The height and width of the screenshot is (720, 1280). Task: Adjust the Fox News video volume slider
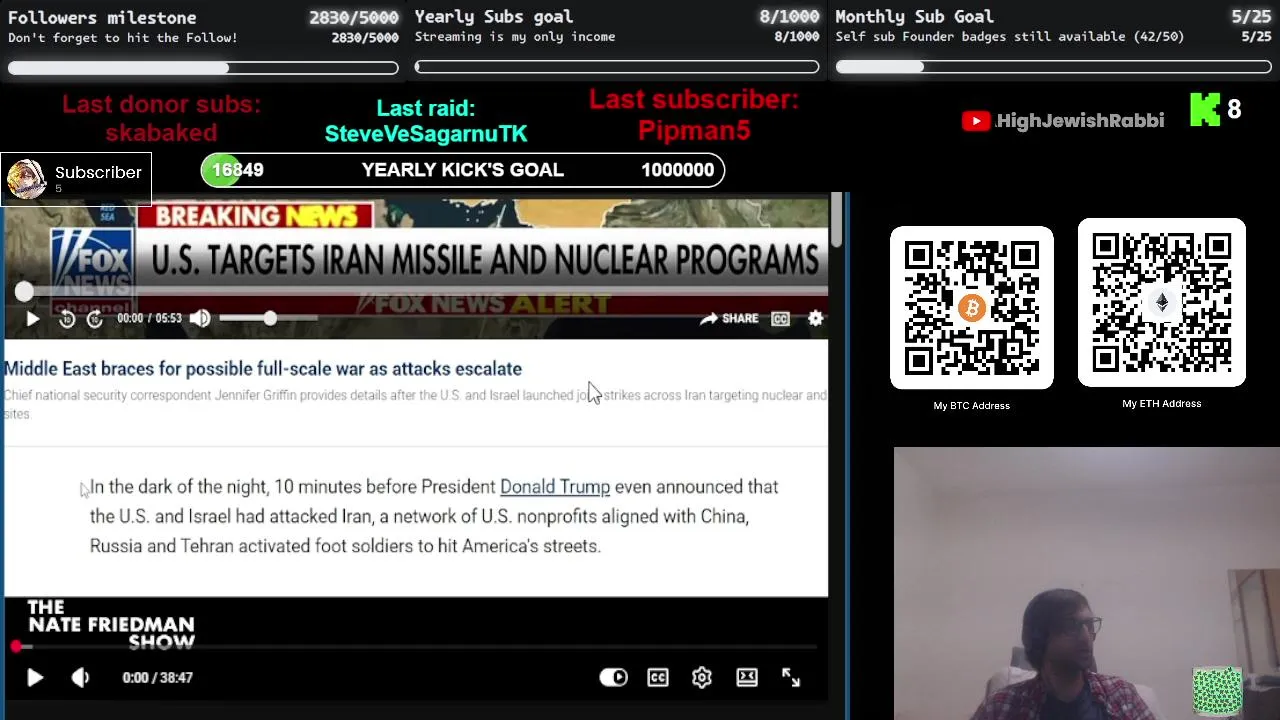point(268,318)
